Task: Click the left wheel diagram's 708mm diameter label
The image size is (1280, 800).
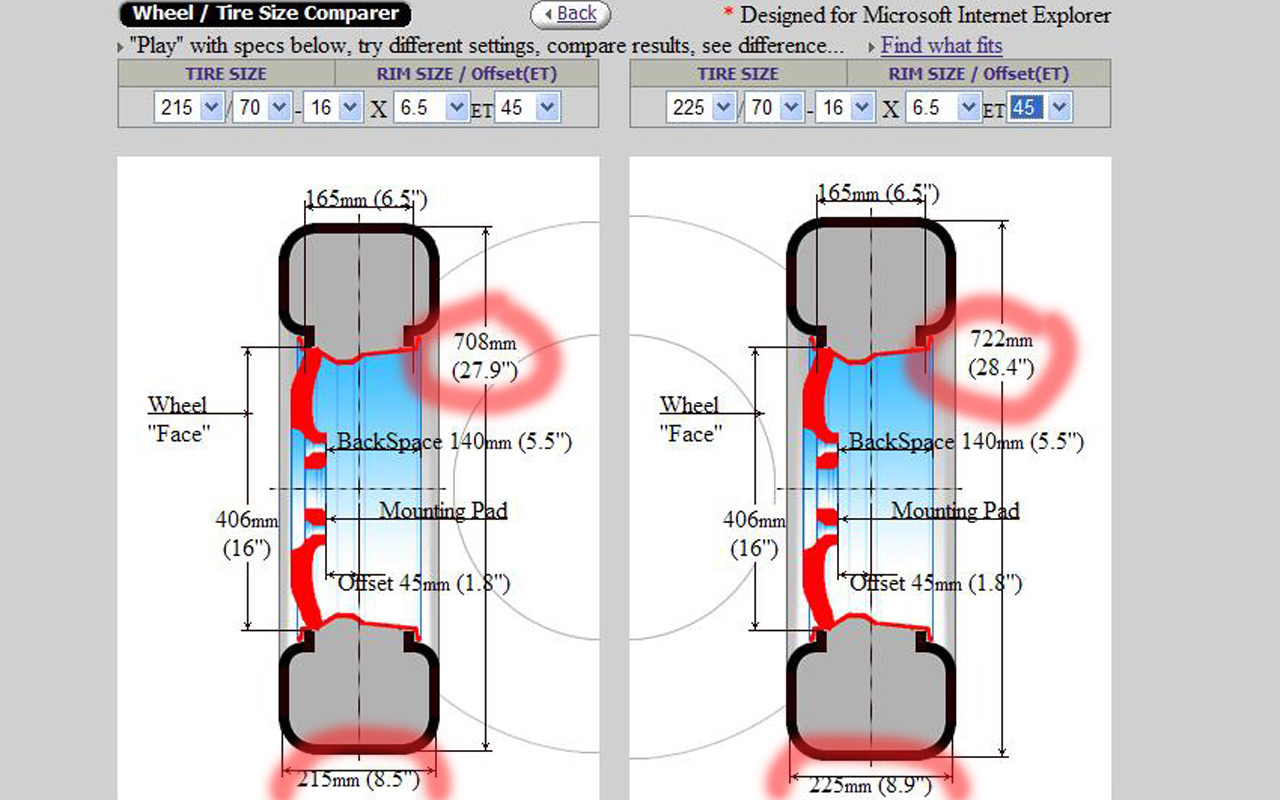Action: click(x=485, y=356)
